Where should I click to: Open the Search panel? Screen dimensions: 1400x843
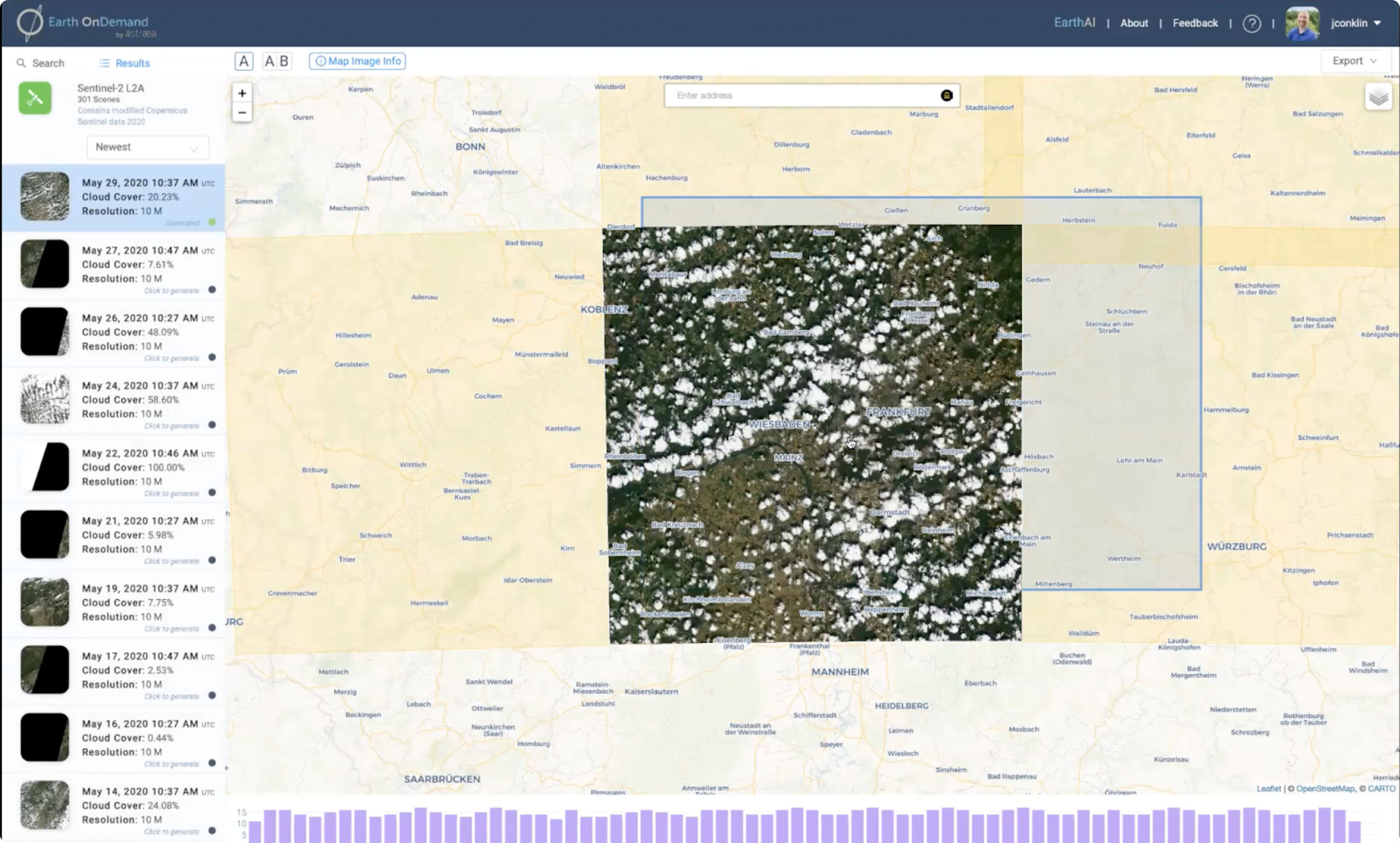[x=40, y=63]
